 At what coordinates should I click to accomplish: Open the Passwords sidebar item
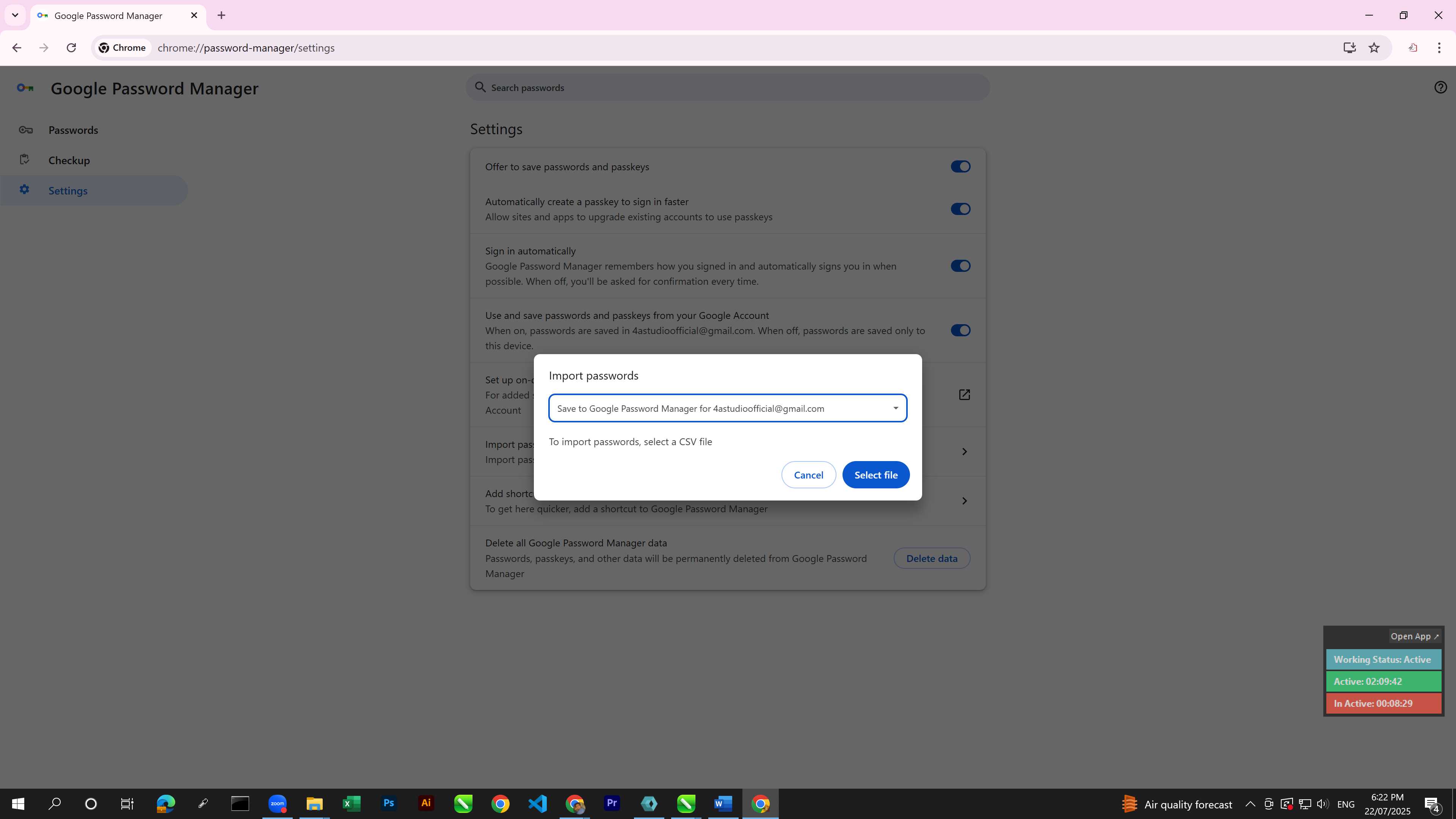click(x=93, y=130)
